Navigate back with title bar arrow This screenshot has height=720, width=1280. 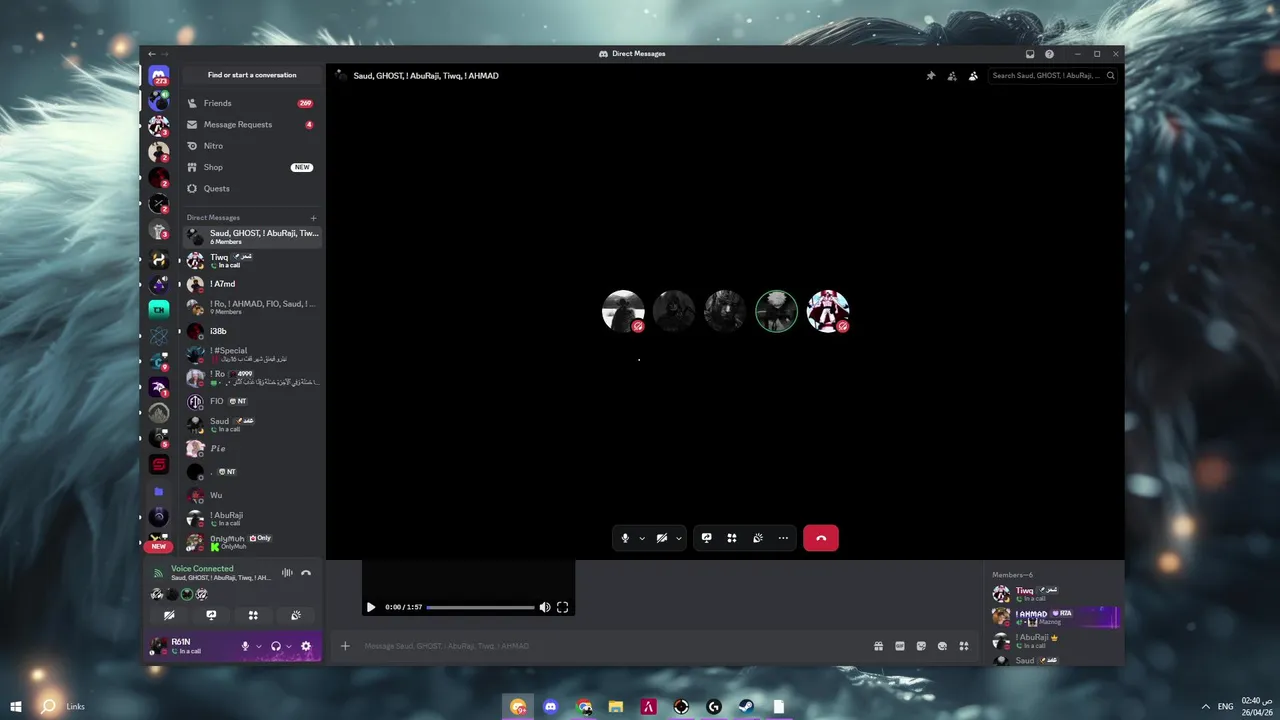[x=152, y=54]
